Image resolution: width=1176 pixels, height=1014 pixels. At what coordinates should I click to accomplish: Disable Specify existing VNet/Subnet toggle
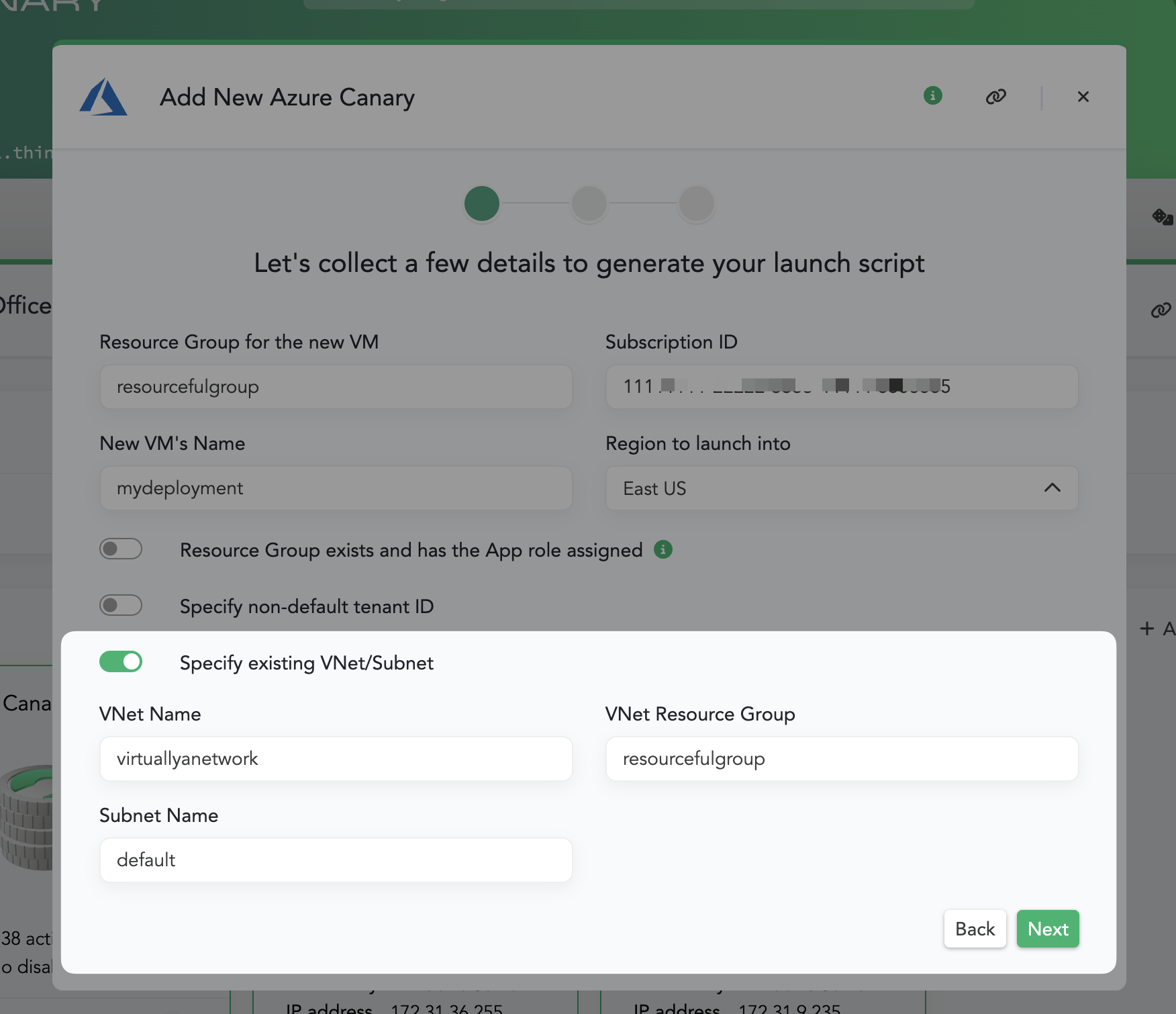click(121, 662)
